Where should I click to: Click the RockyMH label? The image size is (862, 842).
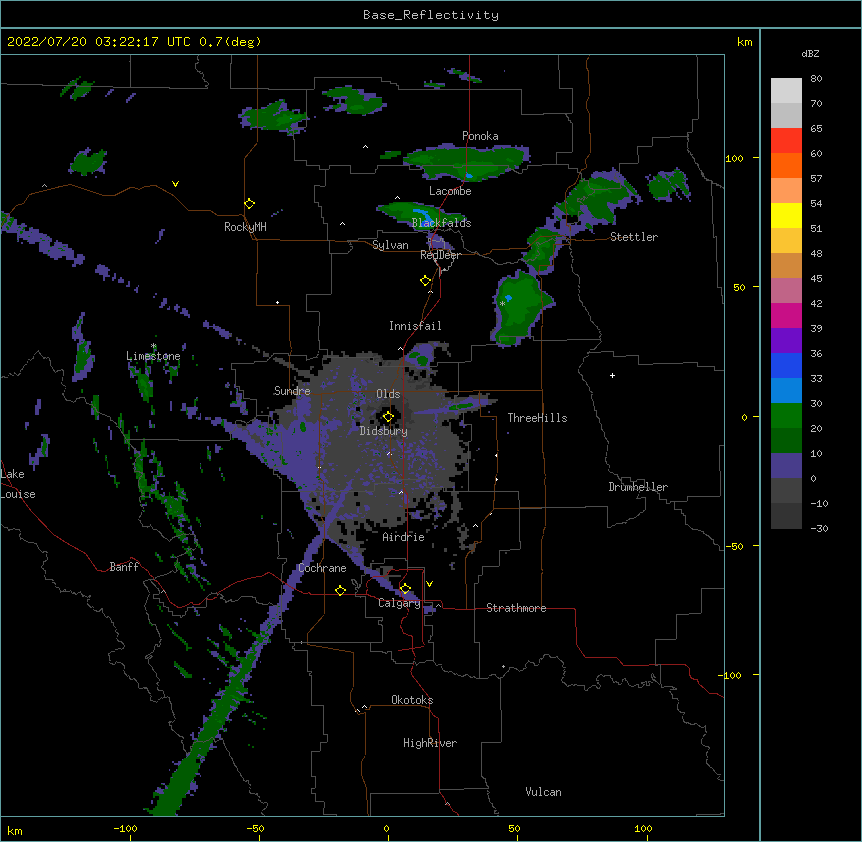tap(245, 227)
